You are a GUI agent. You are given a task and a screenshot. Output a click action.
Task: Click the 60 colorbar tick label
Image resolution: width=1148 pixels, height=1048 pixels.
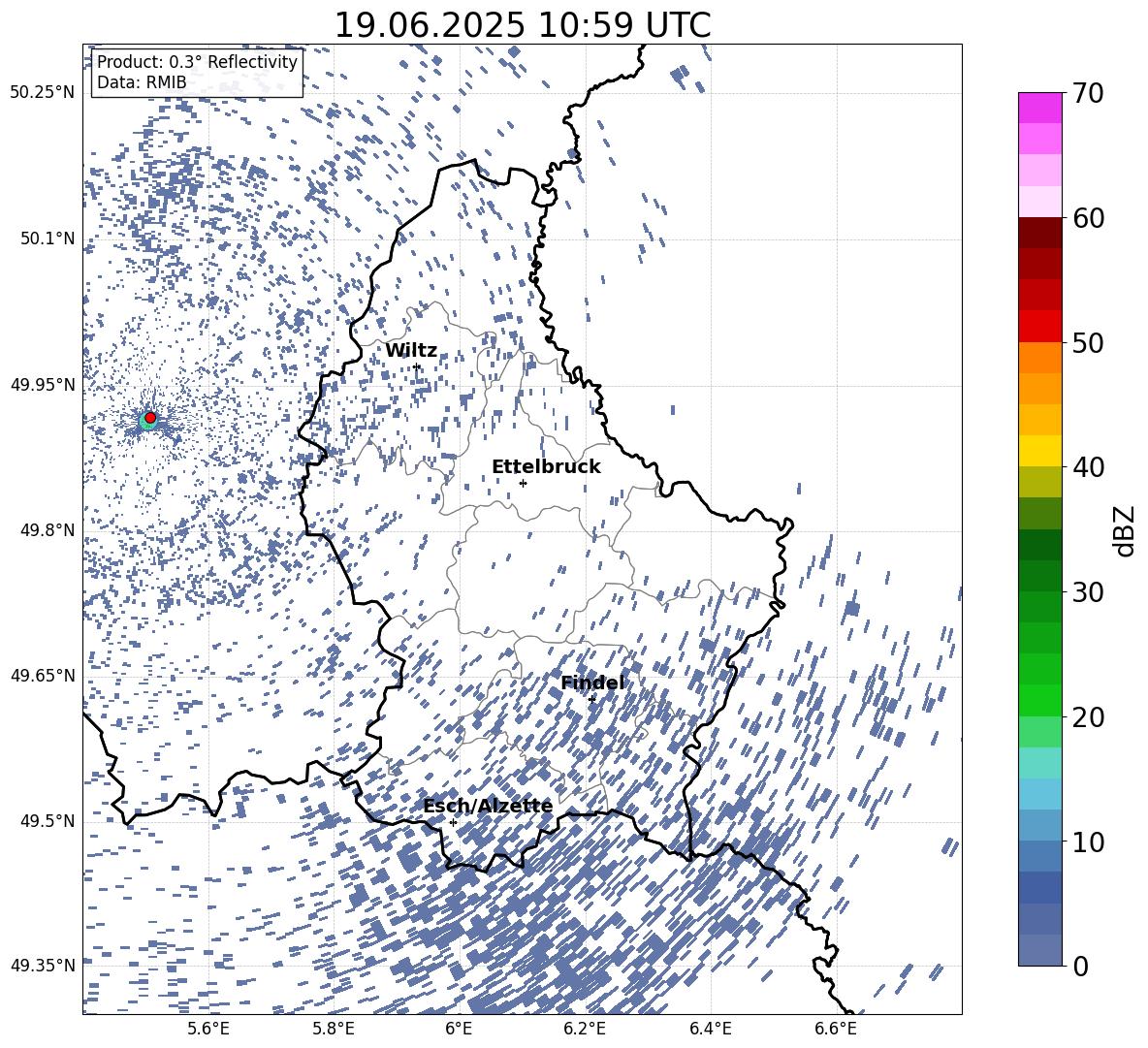pyautogui.click(x=1088, y=218)
